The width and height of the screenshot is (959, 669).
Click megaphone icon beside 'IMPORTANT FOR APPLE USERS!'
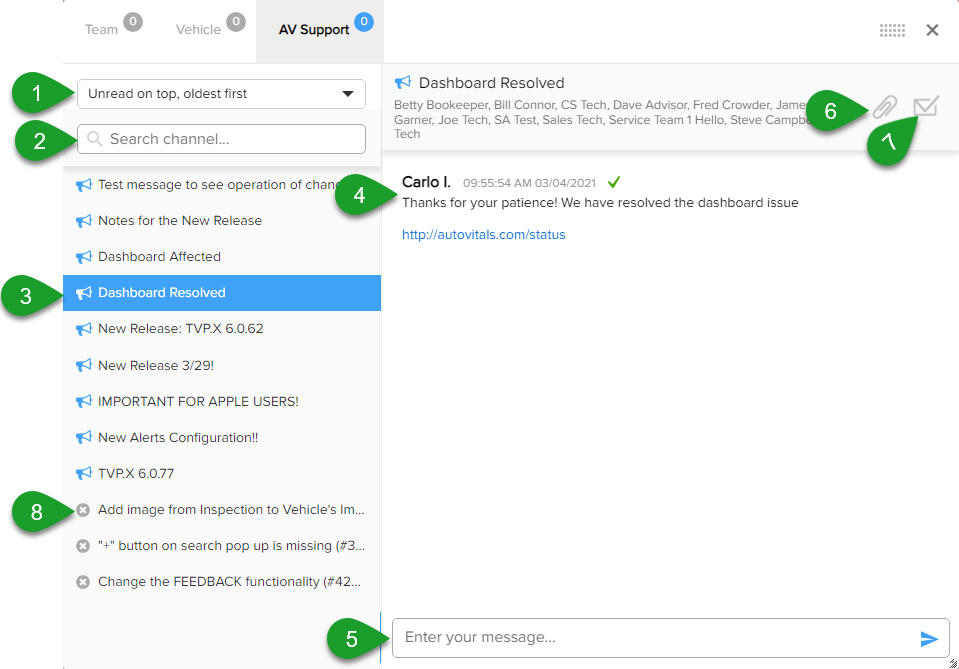click(x=84, y=402)
